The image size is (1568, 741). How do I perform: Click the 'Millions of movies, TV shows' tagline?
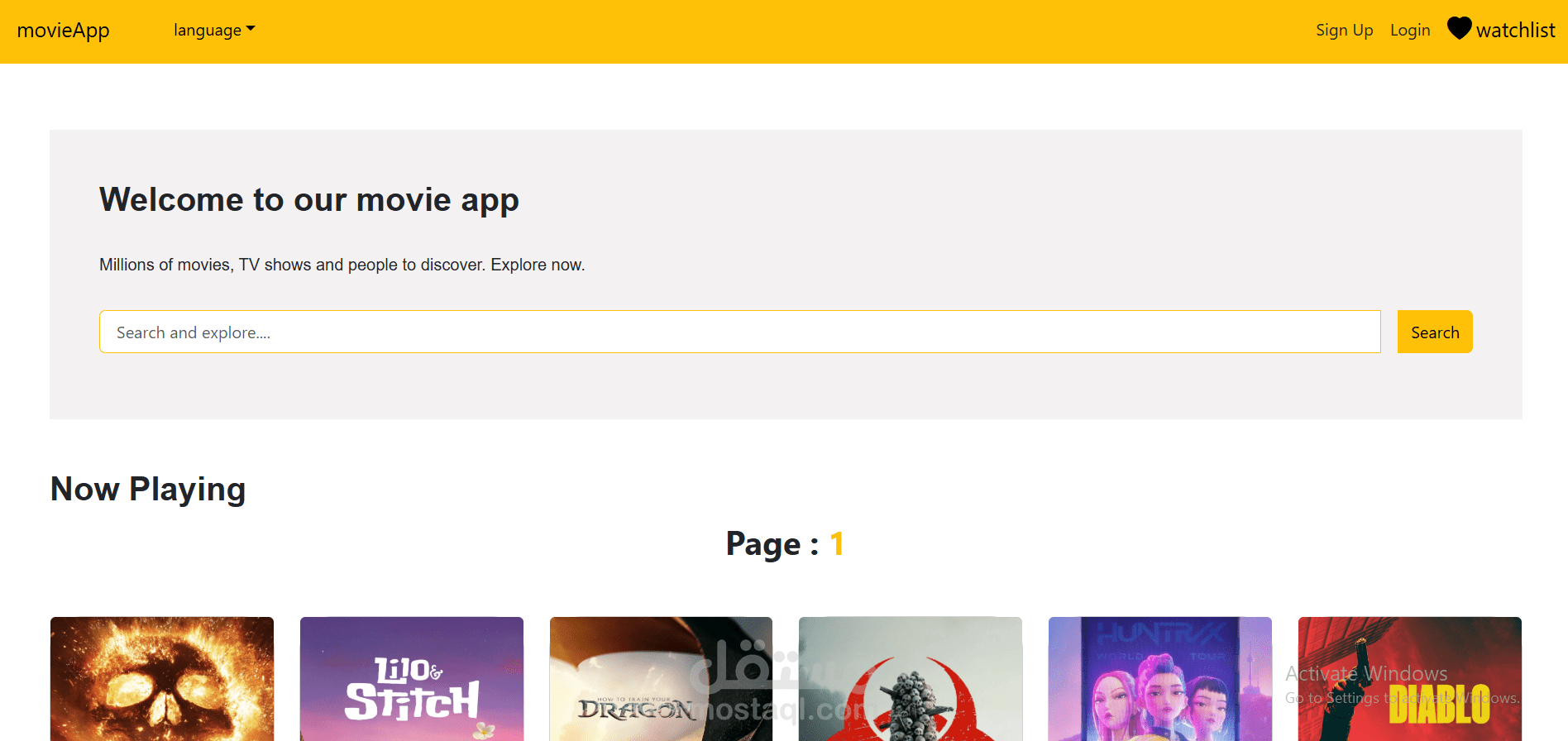point(342,265)
